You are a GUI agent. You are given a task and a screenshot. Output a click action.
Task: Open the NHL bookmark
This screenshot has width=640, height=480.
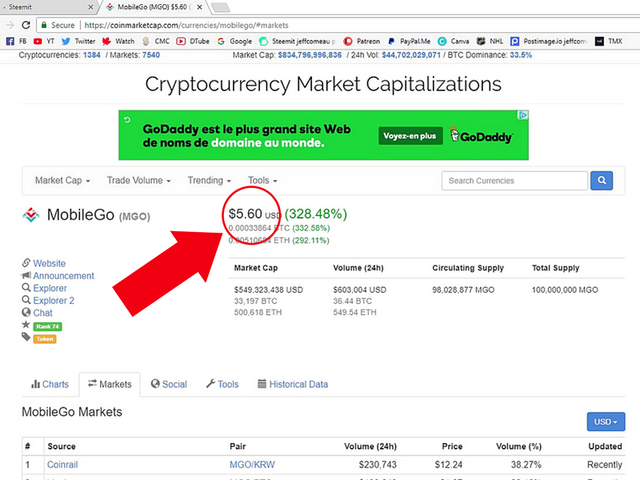(490, 41)
